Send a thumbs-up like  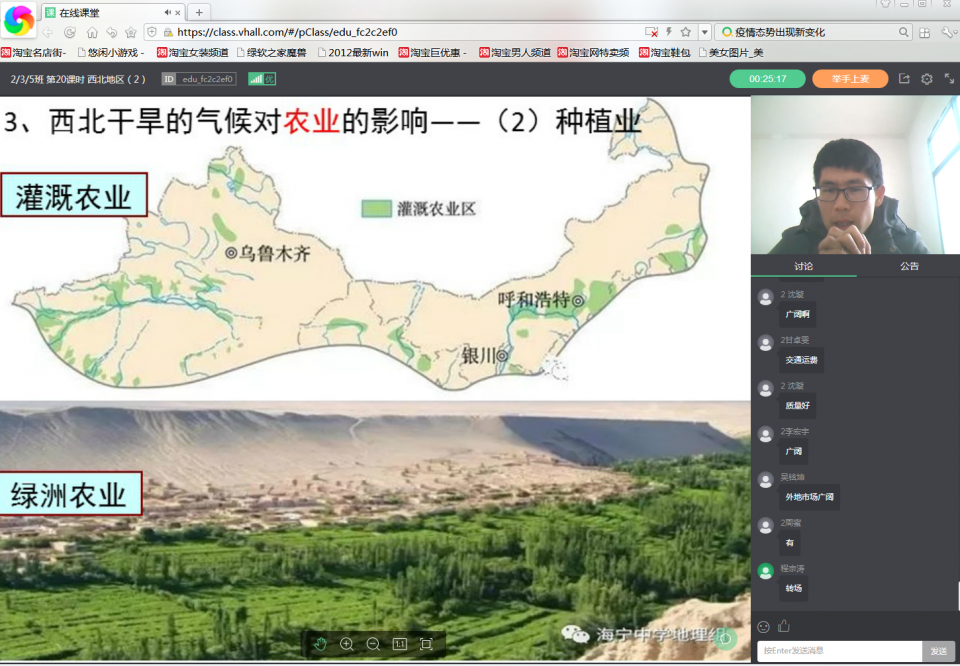(784, 626)
